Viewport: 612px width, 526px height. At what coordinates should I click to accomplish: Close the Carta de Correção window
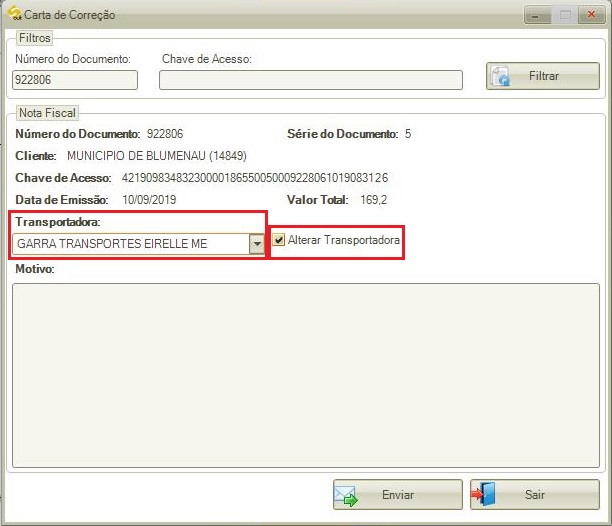pyautogui.click(x=591, y=15)
